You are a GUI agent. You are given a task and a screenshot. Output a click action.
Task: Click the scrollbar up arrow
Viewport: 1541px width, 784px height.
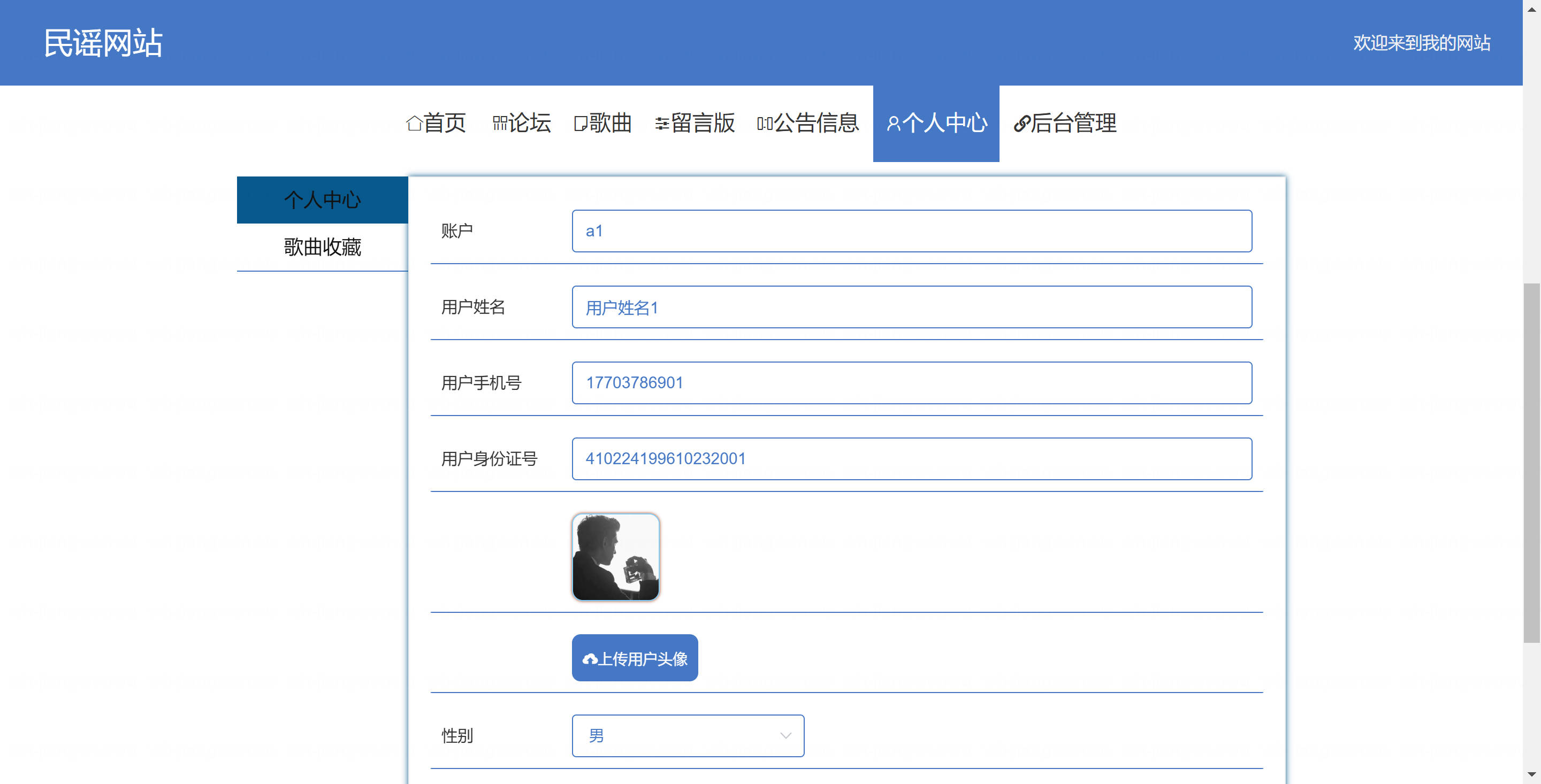click(x=1531, y=9)
